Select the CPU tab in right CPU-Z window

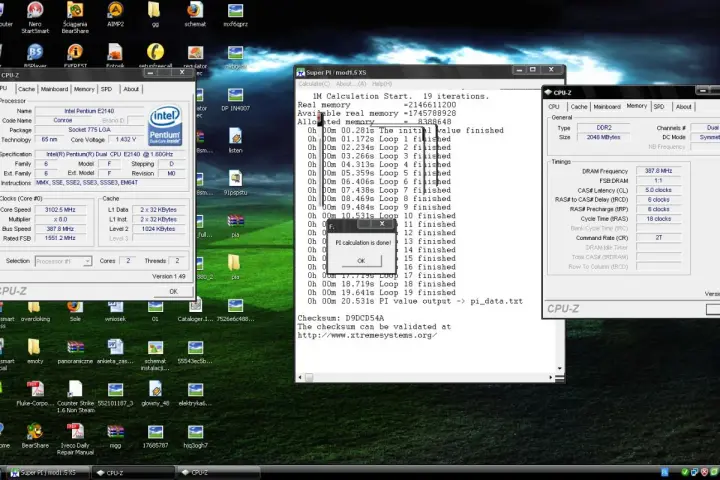point(554,107)
